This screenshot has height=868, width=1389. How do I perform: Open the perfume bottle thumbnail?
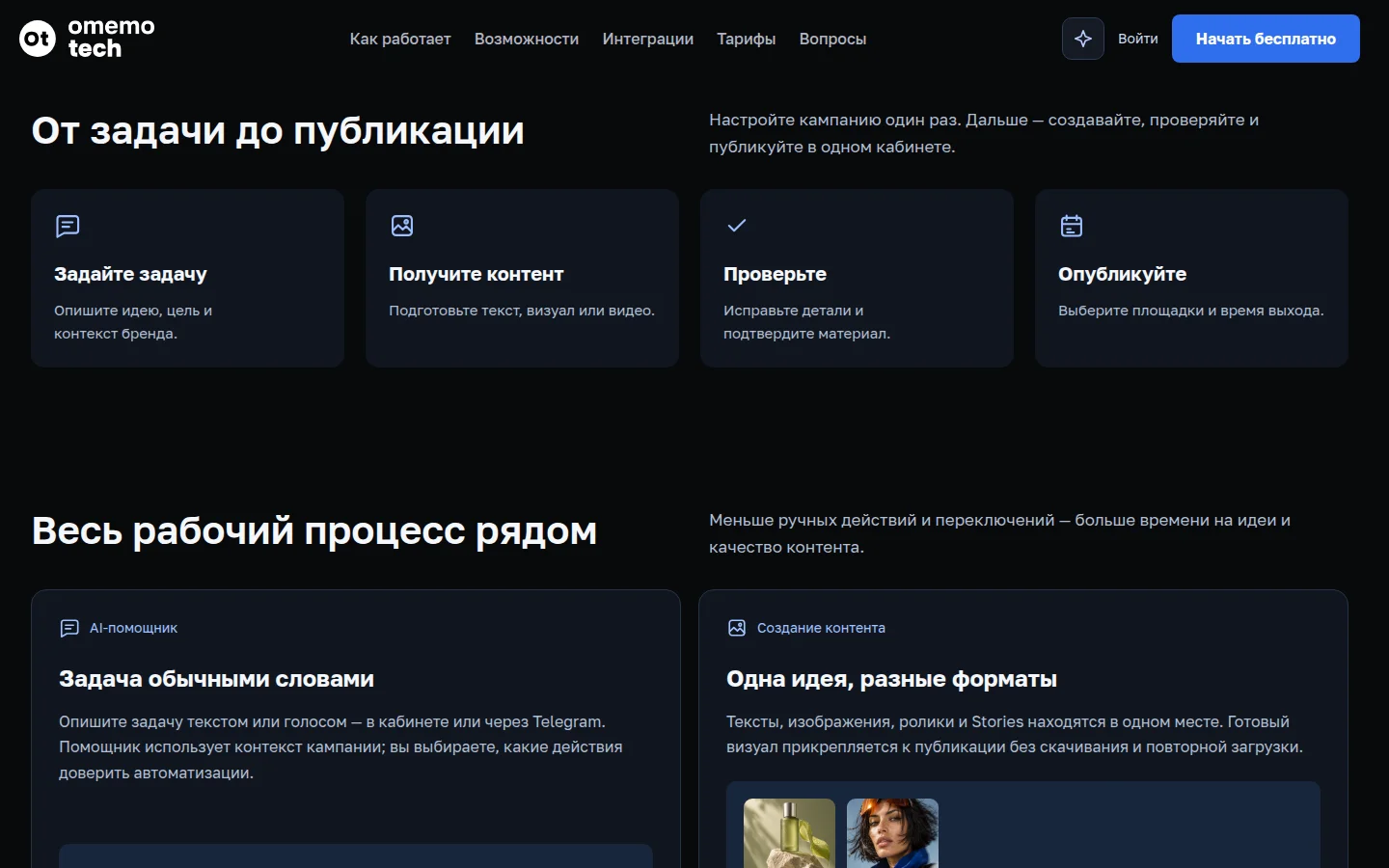coord(789,833)
